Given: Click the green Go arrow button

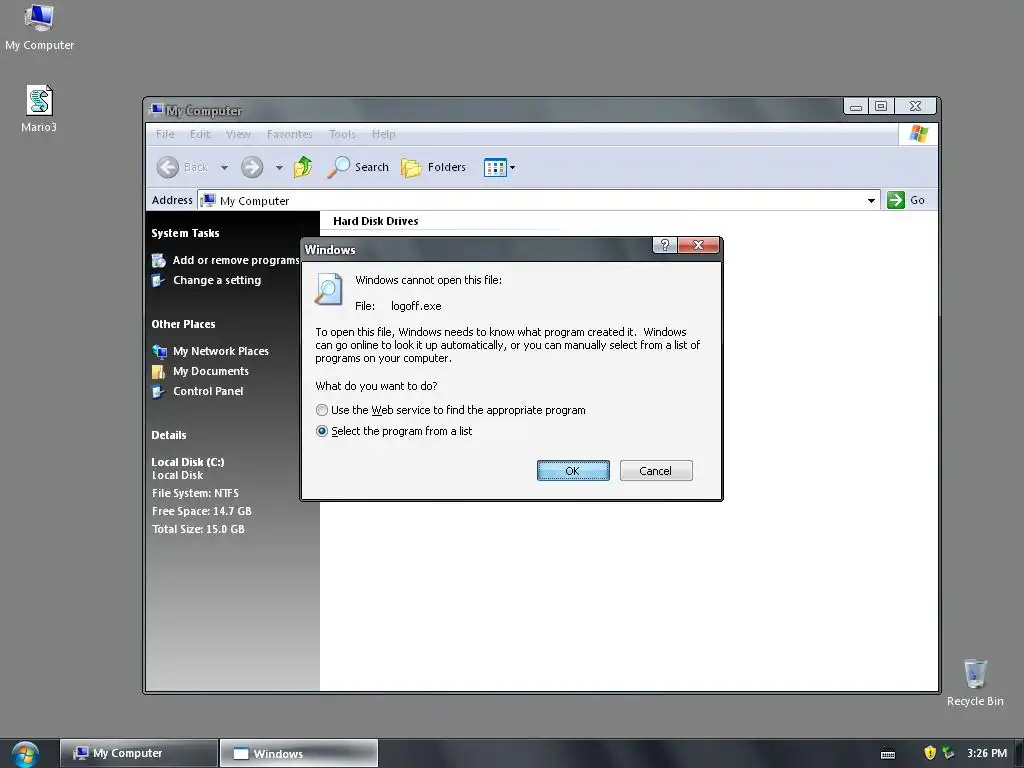Looking at the screenshot, I should pyautogui.click(x=896, y=200).
